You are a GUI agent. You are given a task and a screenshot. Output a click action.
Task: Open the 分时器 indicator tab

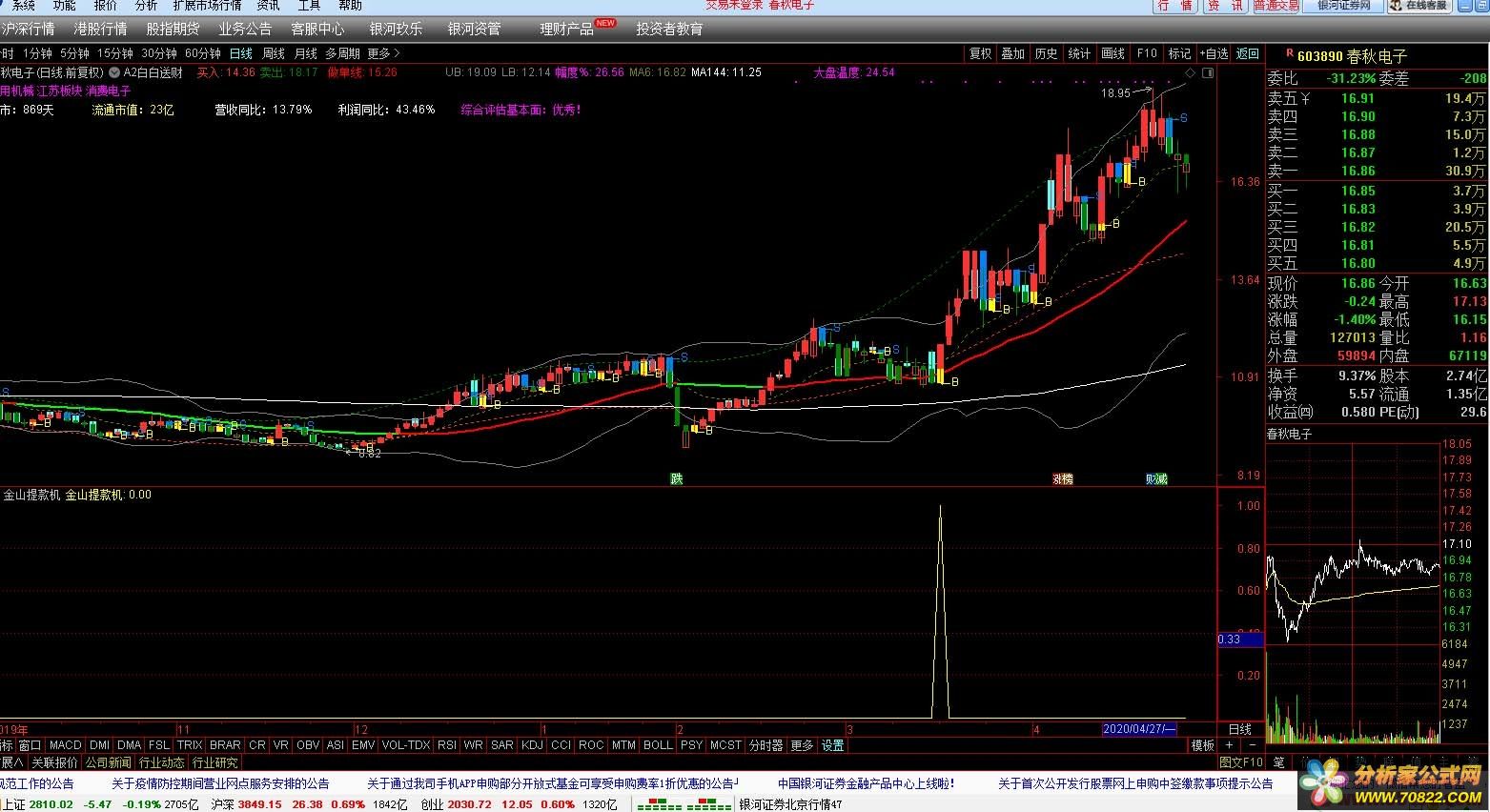(765, 745)
